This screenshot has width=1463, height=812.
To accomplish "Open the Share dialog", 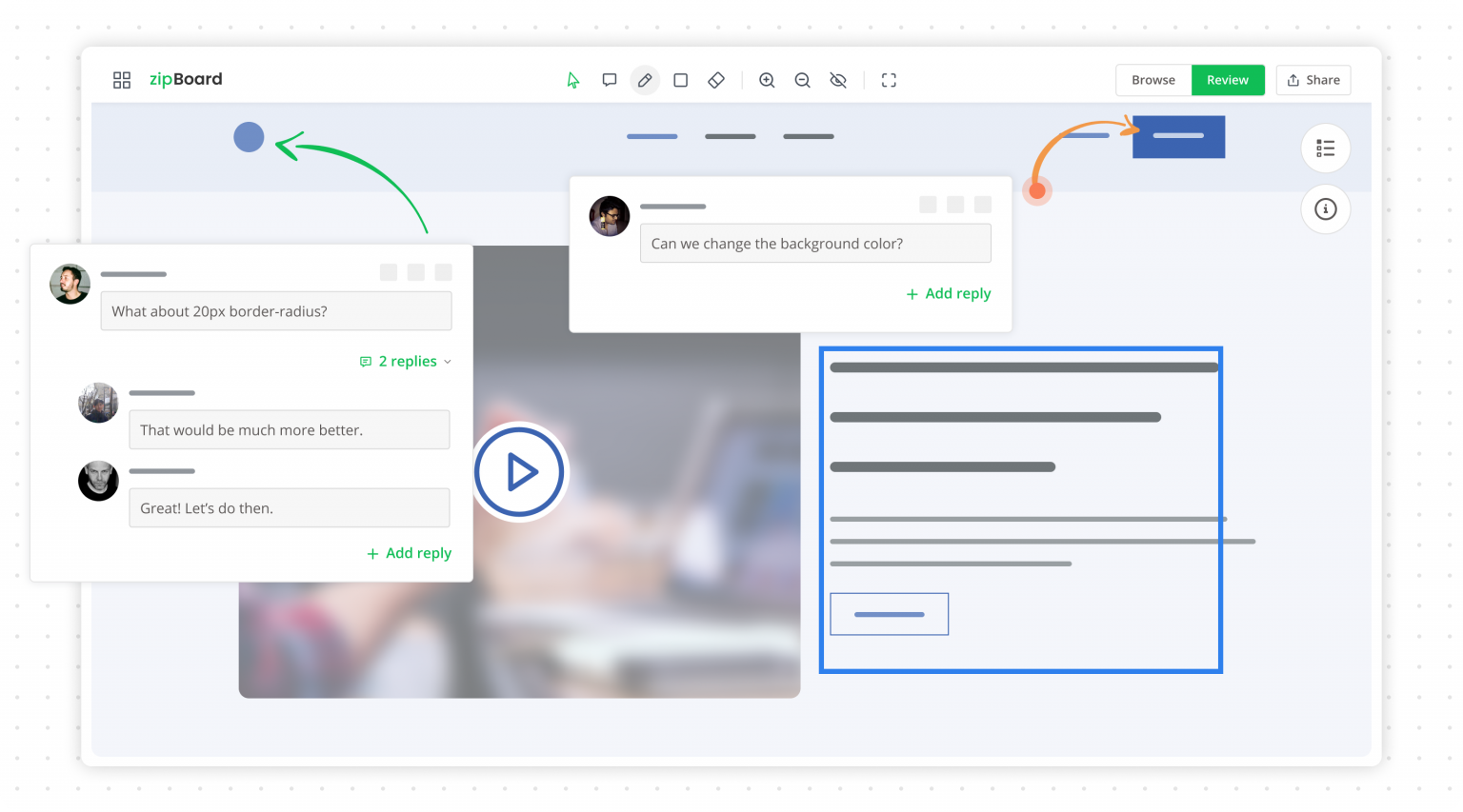I will click(1313, 80).
